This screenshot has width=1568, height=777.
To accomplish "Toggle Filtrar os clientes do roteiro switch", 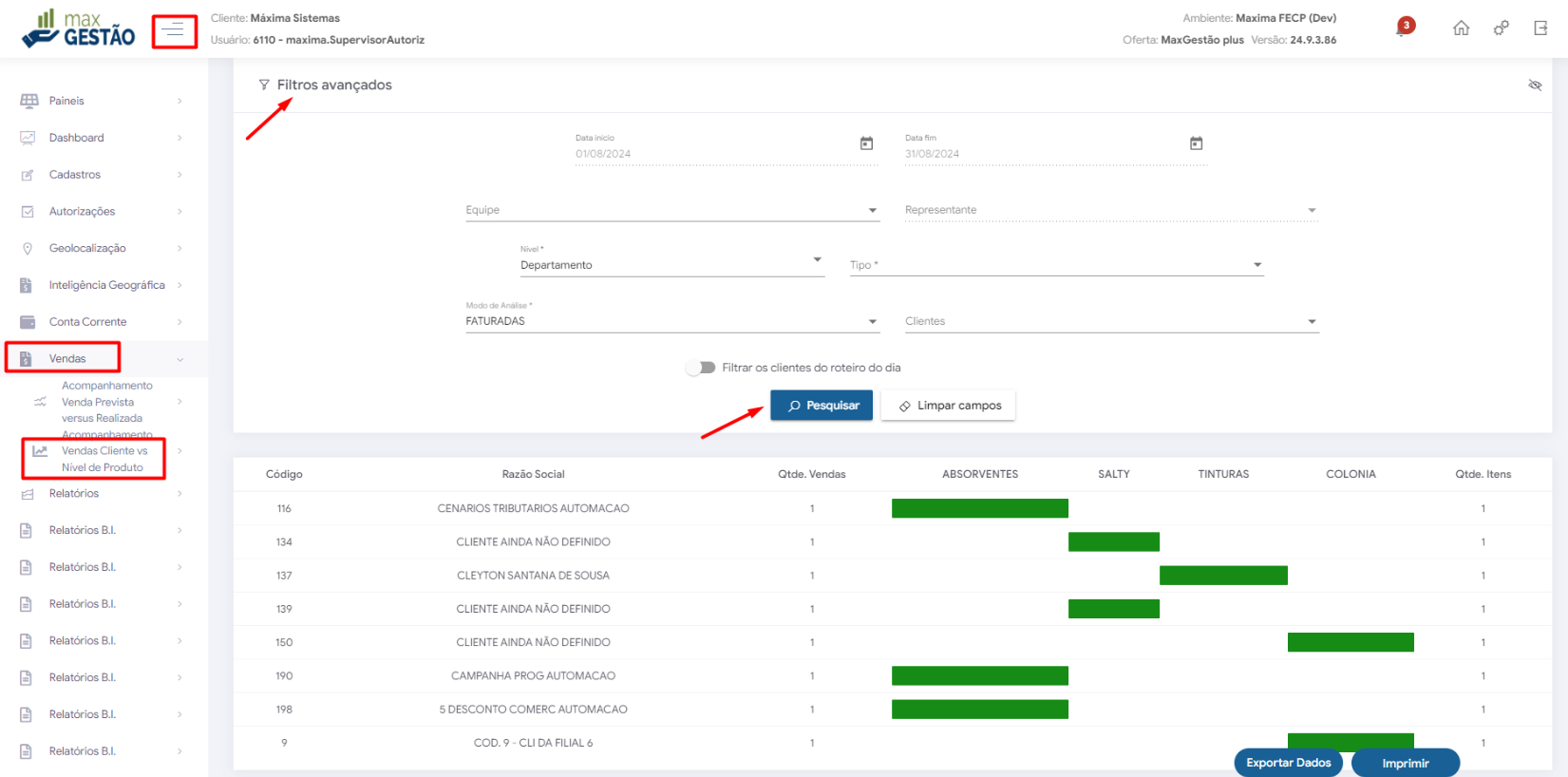I will tap(701, 368).
